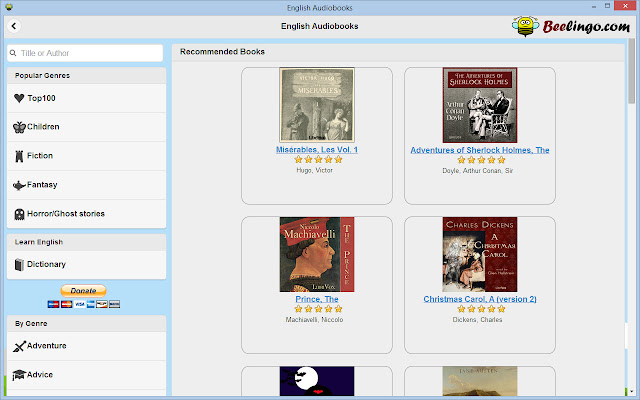Click author text Doyle, Arthur Conan, Sir

point(478,171)
